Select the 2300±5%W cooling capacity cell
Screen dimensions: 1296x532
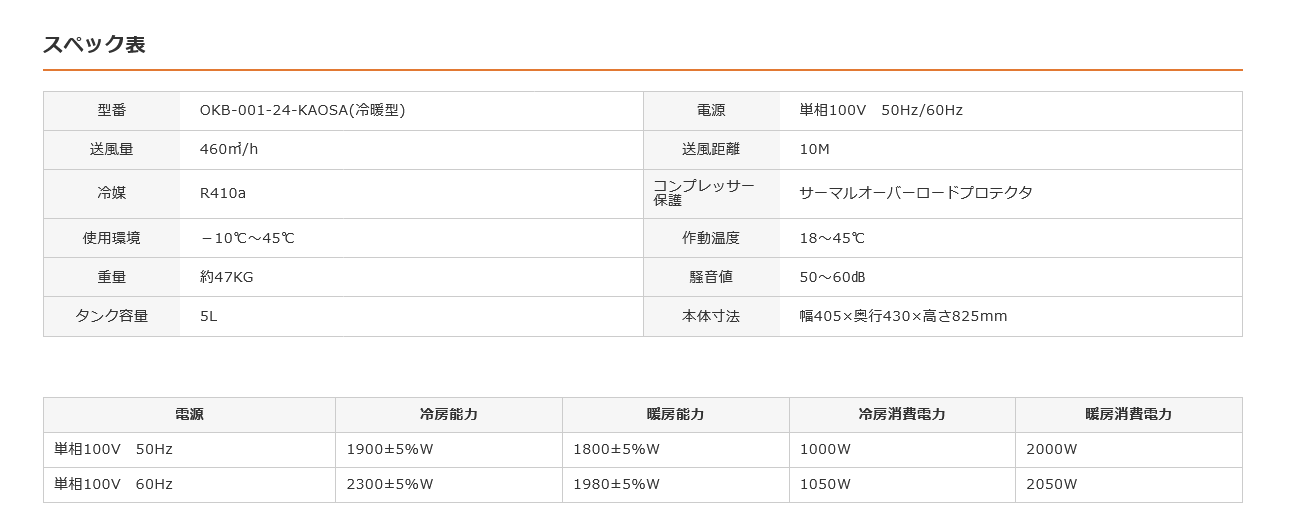coord(390,484)
